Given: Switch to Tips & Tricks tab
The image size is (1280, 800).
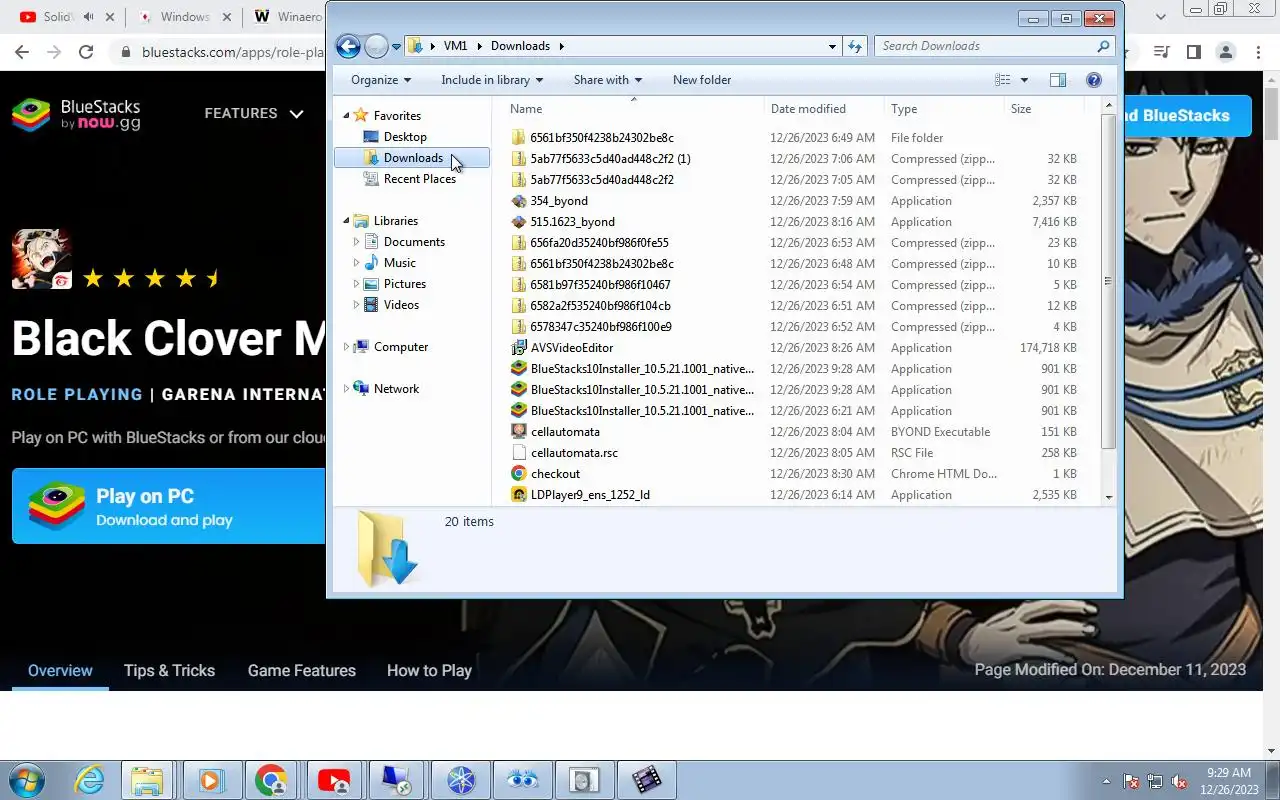Looking at the screenshot, I should point(169,671).
